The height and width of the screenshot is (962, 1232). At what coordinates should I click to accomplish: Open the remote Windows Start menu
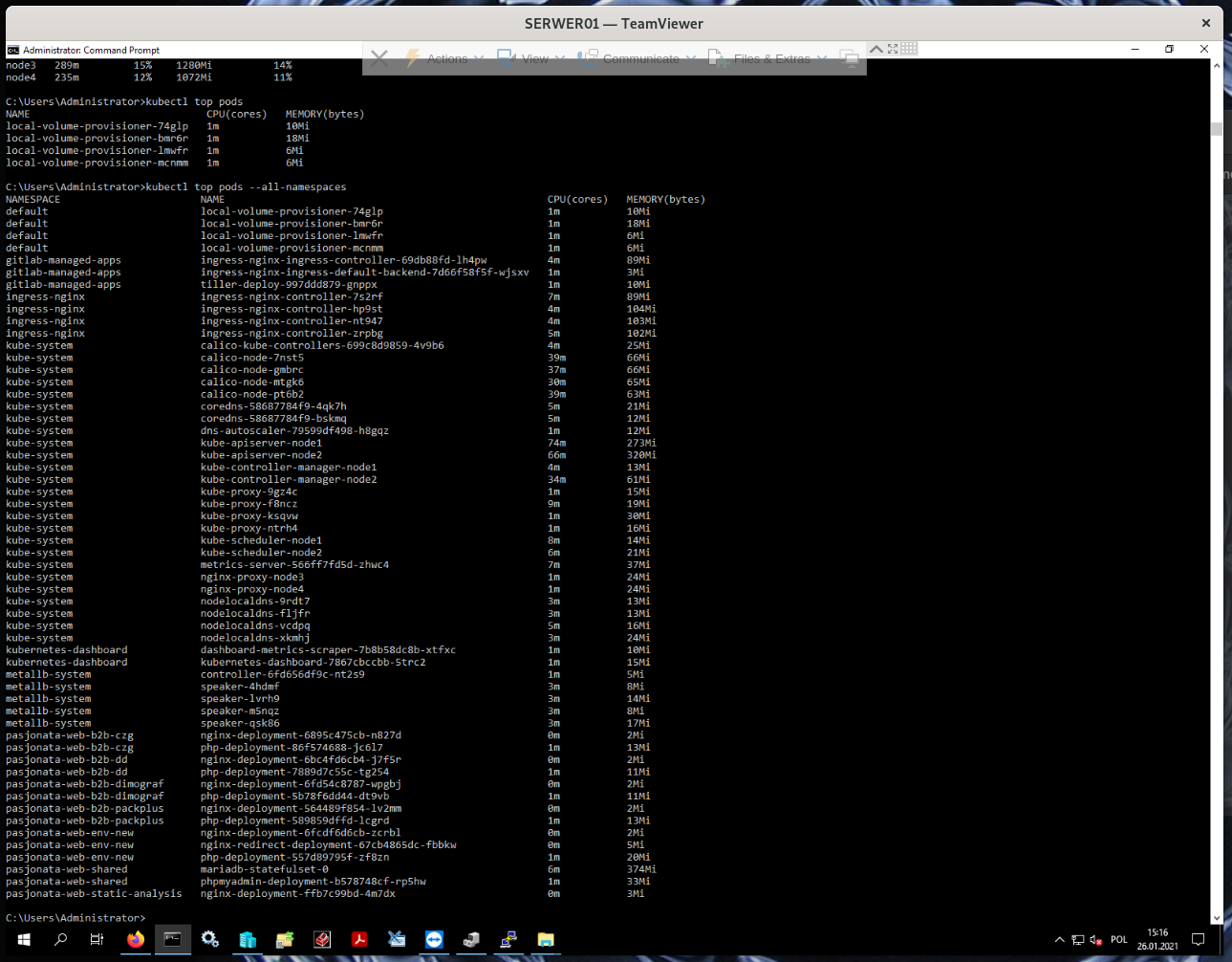pyautogui.click(x=24, y=939)
